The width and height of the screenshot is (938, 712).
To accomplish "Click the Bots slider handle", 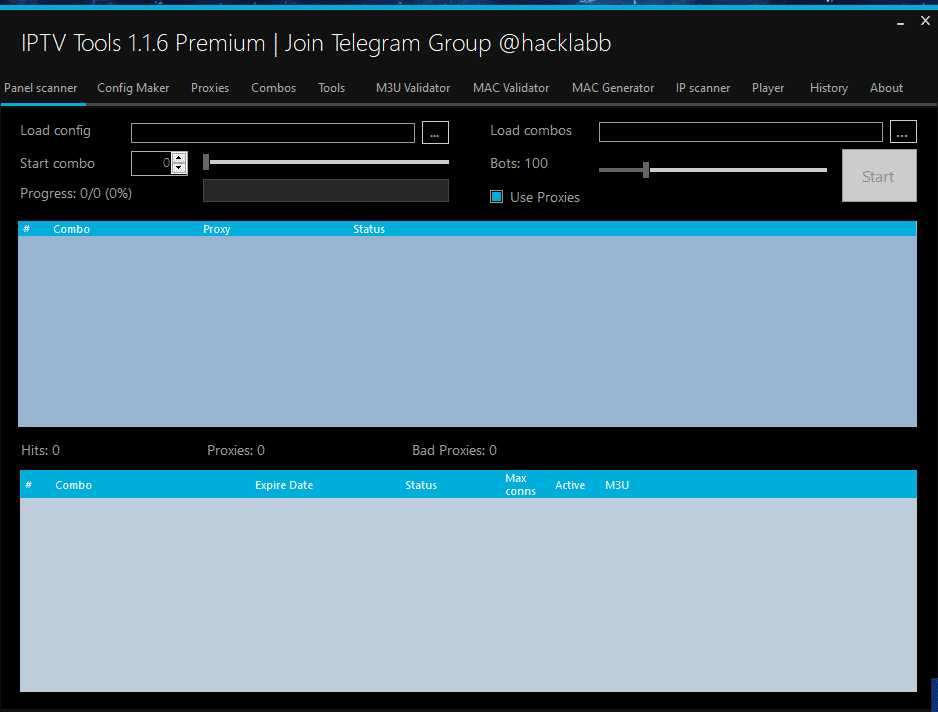I will coord(646,170).
